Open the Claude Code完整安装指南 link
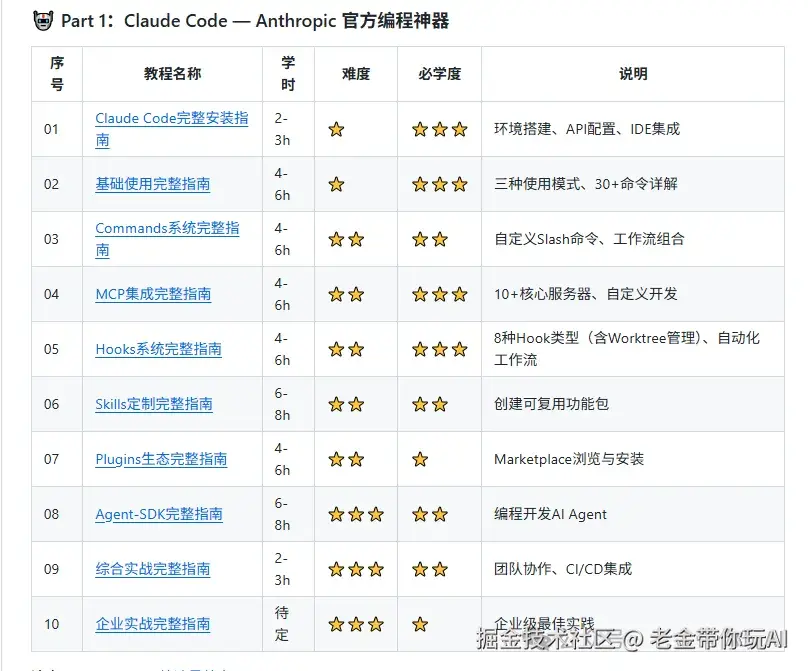This screenshot has width=808, height=671. tap(172, 129)
